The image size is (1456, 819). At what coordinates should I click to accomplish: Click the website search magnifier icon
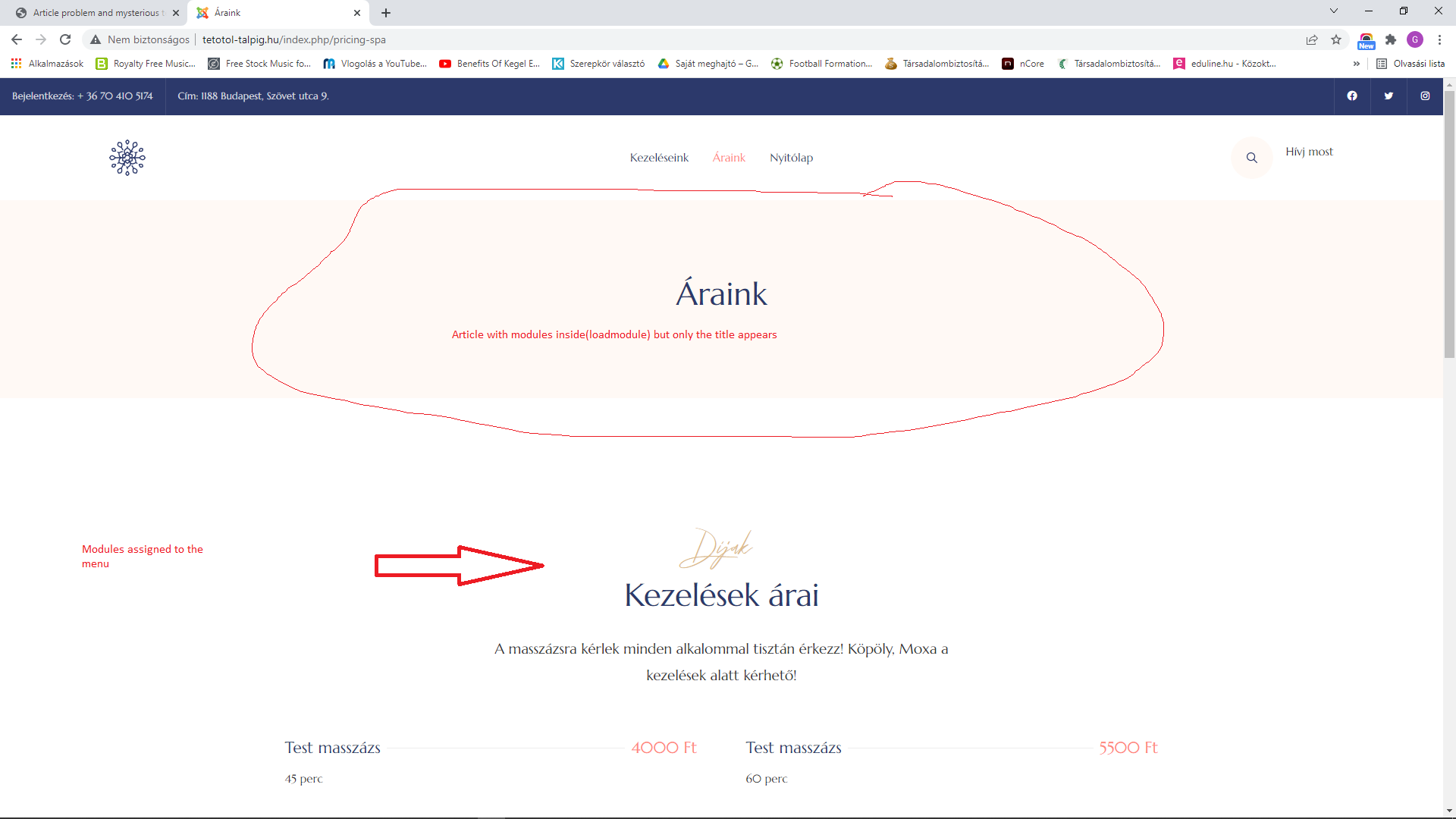click(1252, 158)
